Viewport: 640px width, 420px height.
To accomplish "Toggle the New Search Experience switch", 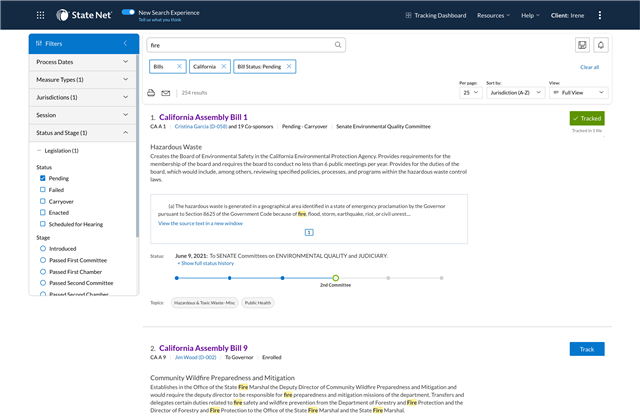I will point(128,12).
